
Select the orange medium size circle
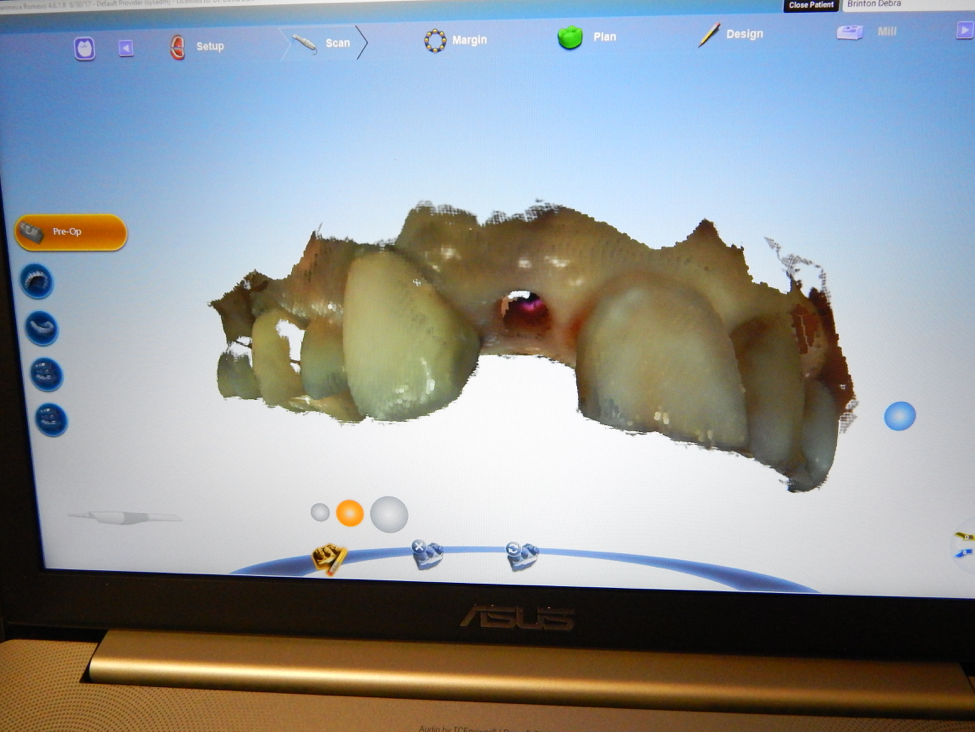point(349,513)
